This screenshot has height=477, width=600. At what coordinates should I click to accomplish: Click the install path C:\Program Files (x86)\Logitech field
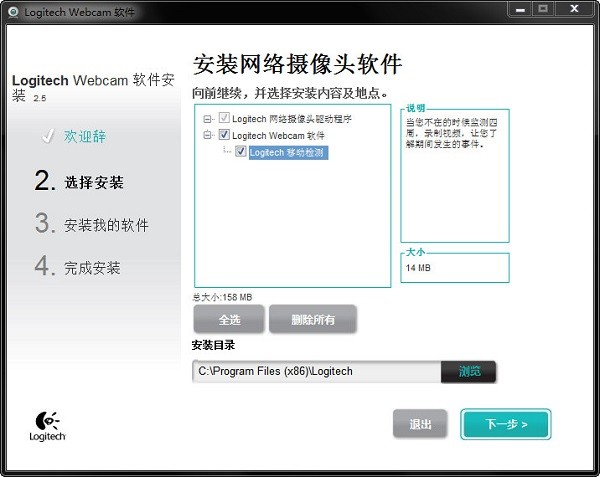pos(317,371)
